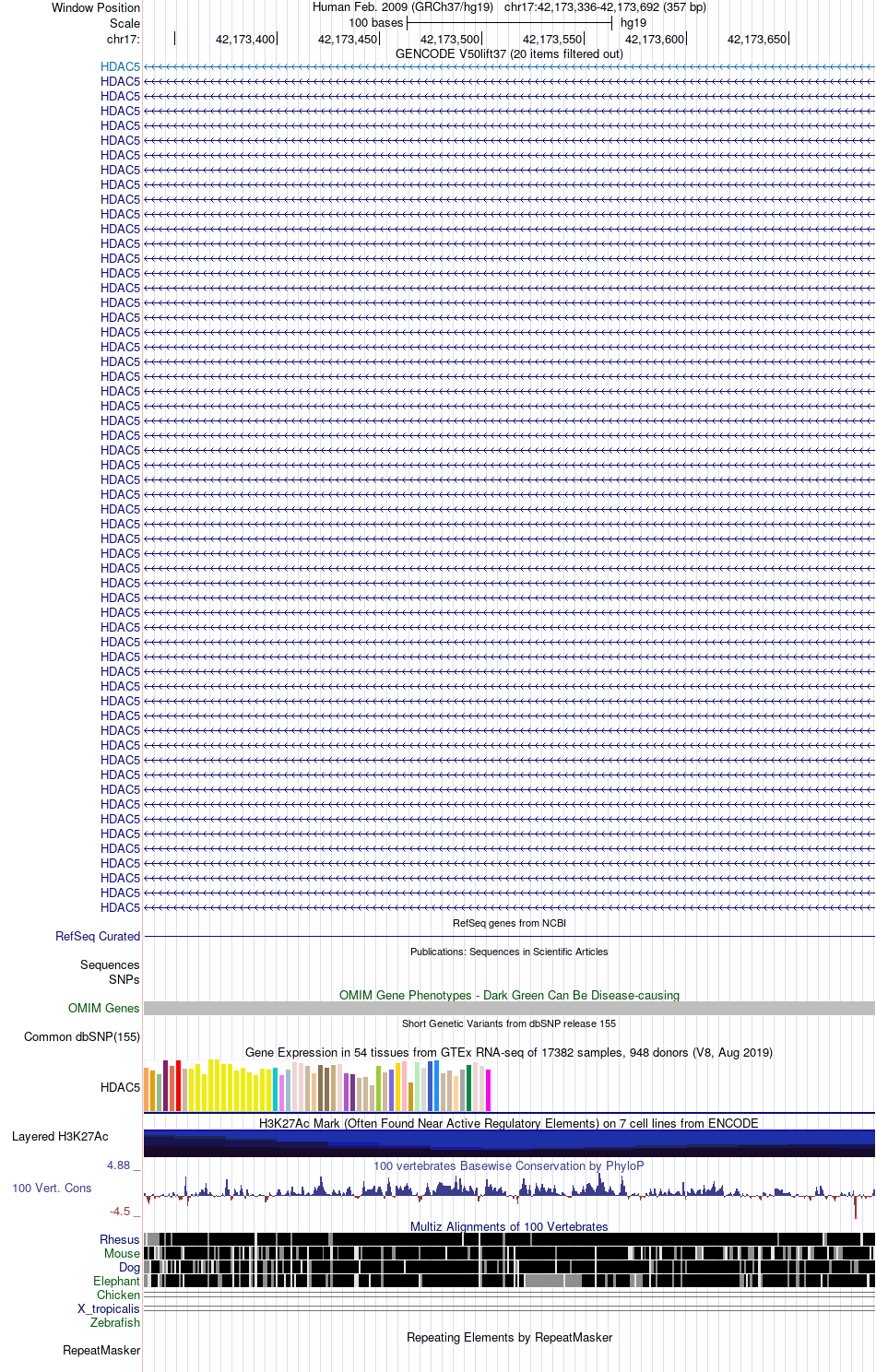Viewport: 876px width, 1372px height.
Task: Click Multiz Alignments of 100 Vertebrates title
Action: pos(509,1226)
